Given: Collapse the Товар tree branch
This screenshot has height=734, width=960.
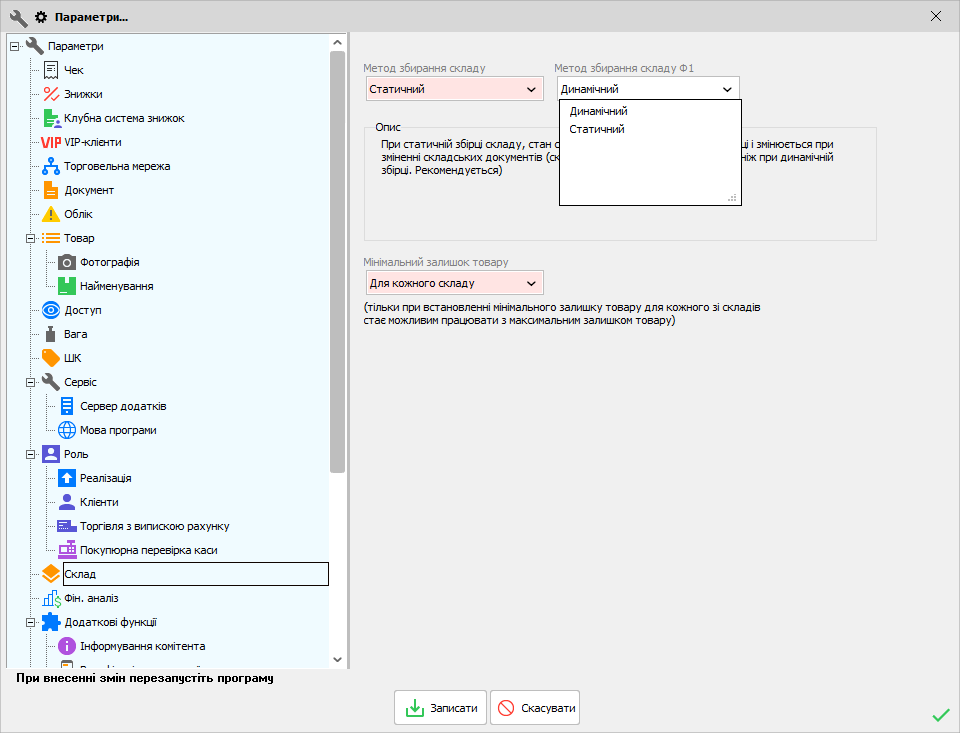Looking at the screenshot, I should pyautogui.click(x=30, y=238).
